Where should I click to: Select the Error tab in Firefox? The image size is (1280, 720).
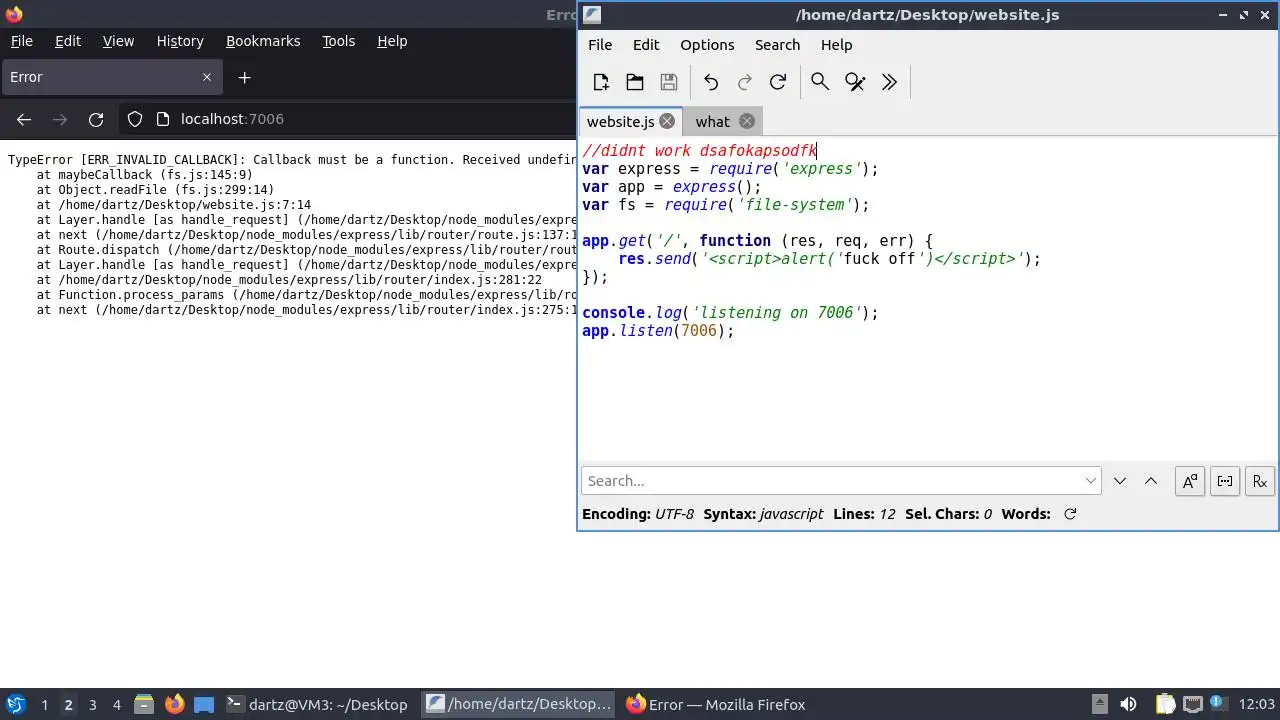click(111, 77)
